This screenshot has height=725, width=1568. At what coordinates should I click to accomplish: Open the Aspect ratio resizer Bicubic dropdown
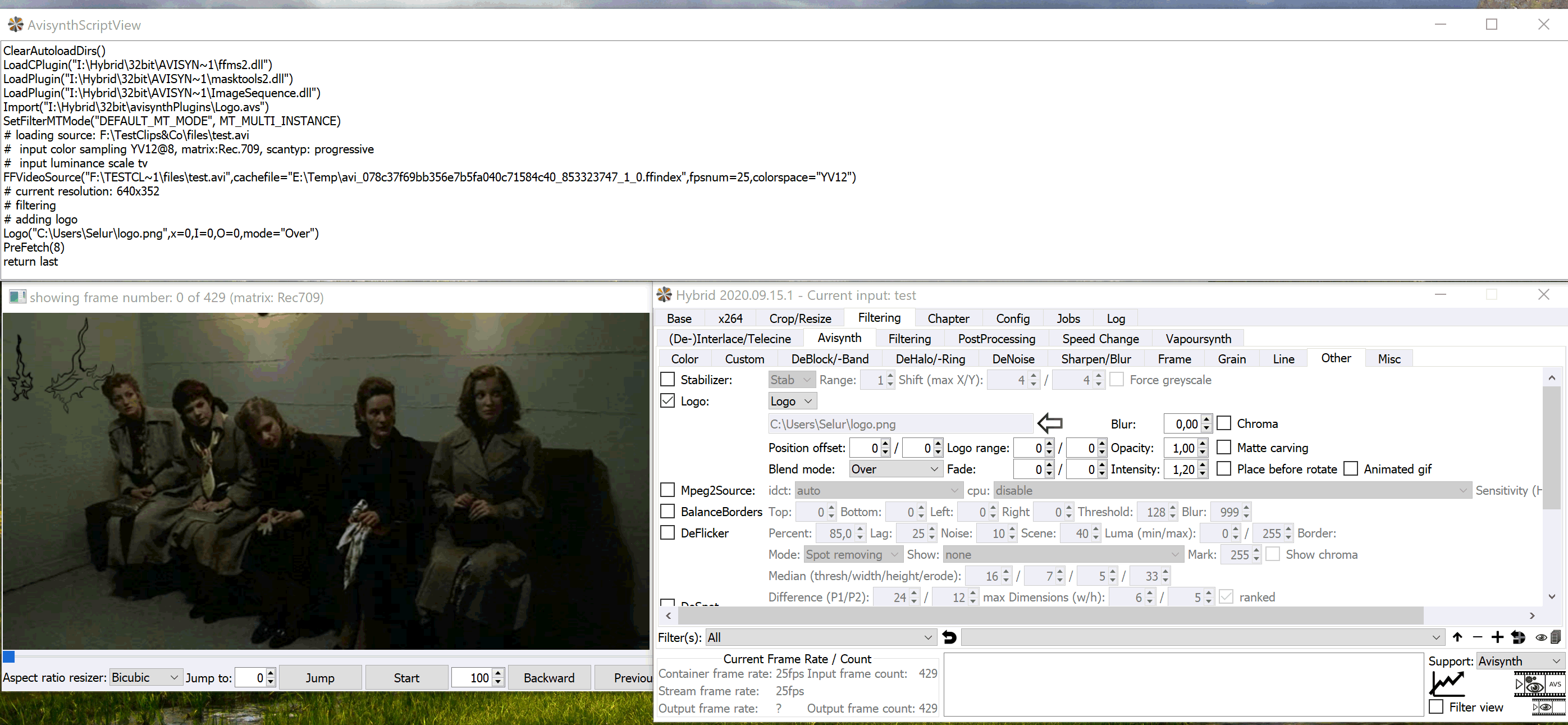click(x=145, y=677)
